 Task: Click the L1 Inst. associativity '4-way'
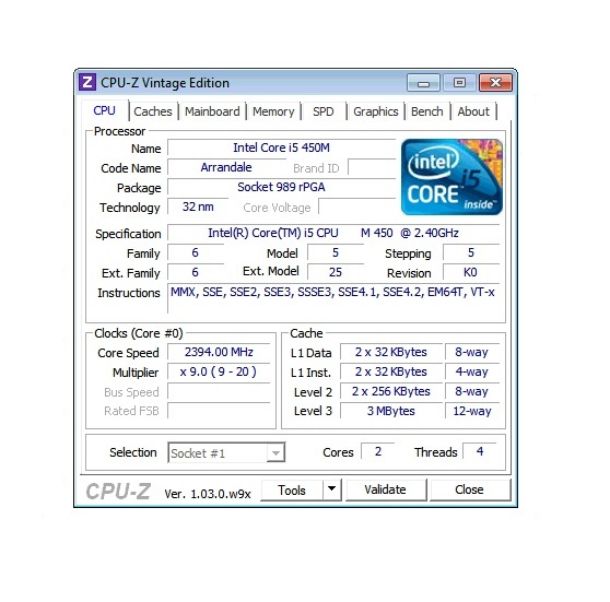[x=472, y=372]
